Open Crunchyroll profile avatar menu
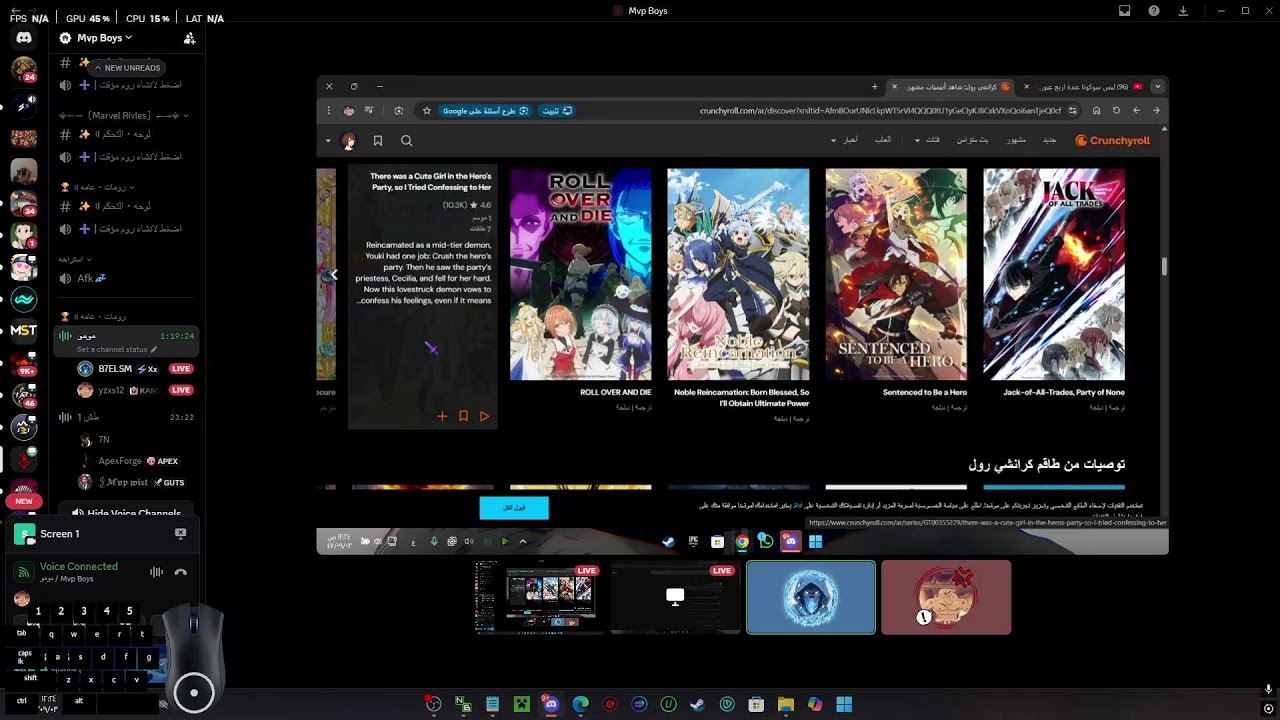Image resolution: width=1280 pixels, height=720 pixels. pyautogui.click(x=348, y=141)
